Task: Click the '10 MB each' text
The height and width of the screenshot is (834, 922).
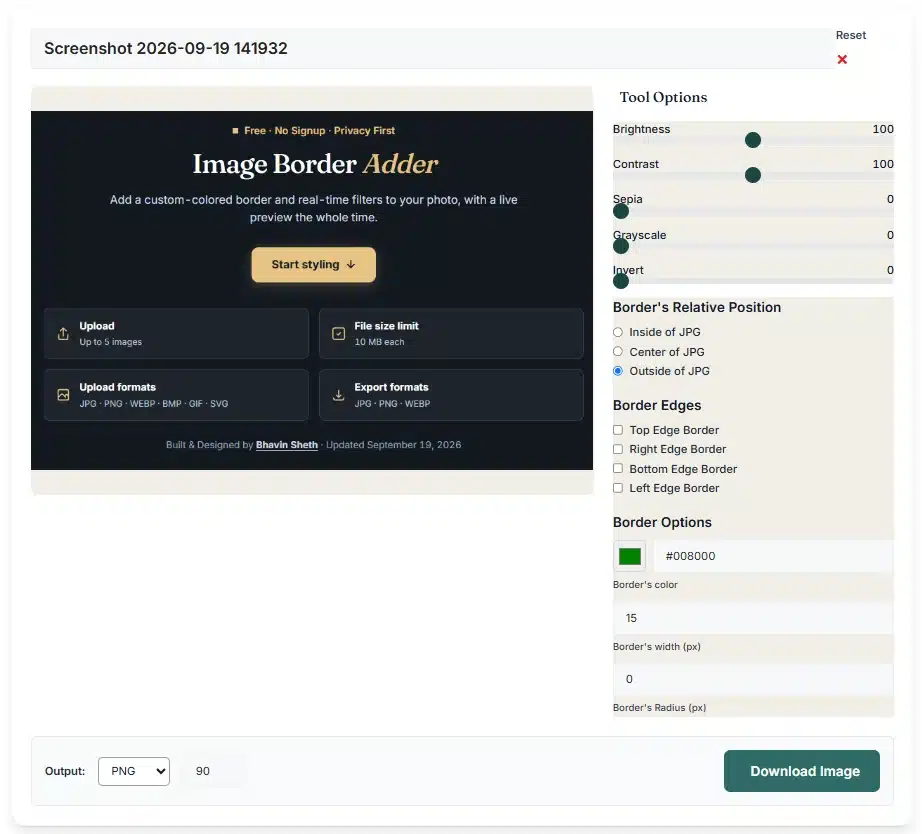Action: click(x=379, y=342)
